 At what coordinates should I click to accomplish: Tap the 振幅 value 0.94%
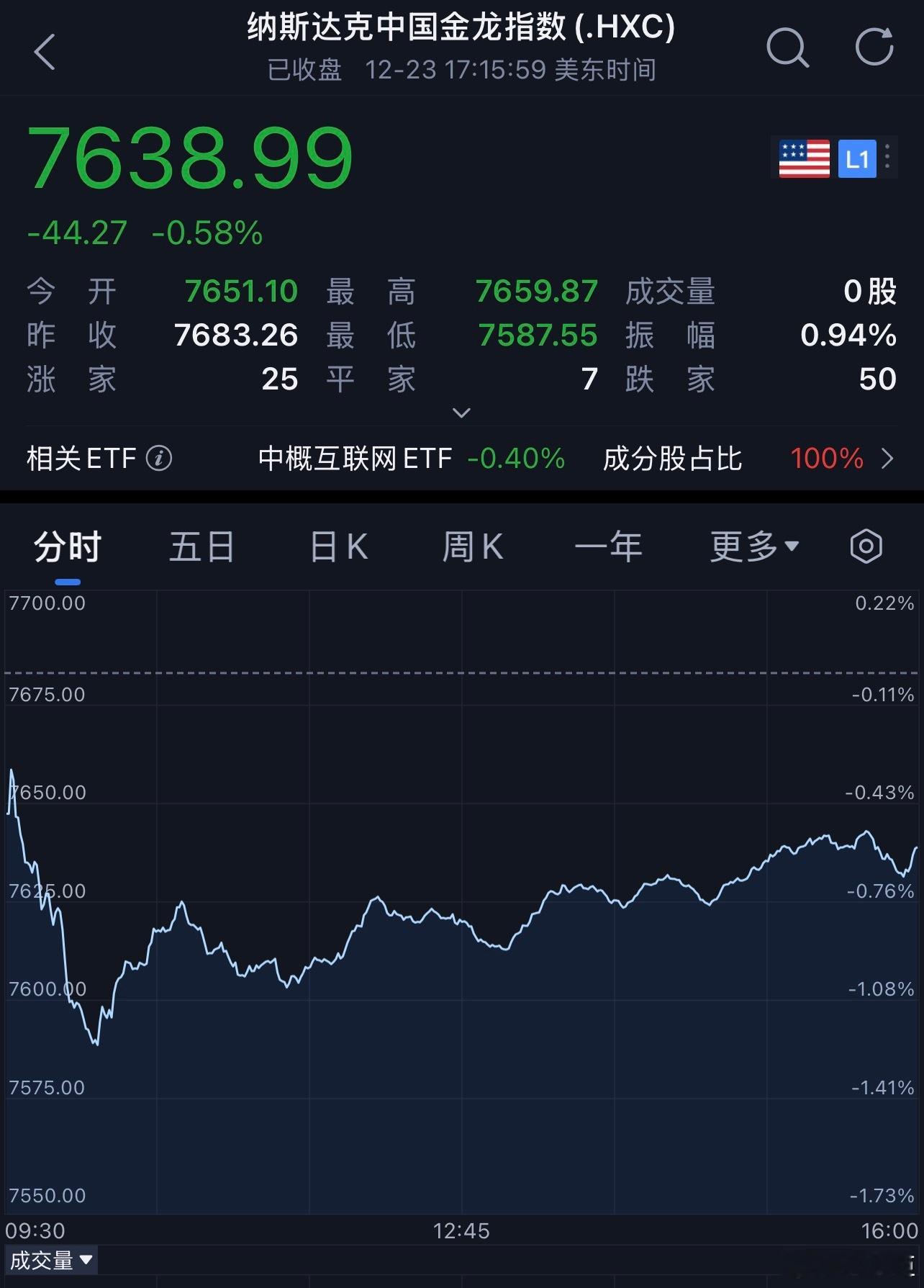tap(848, 335)
